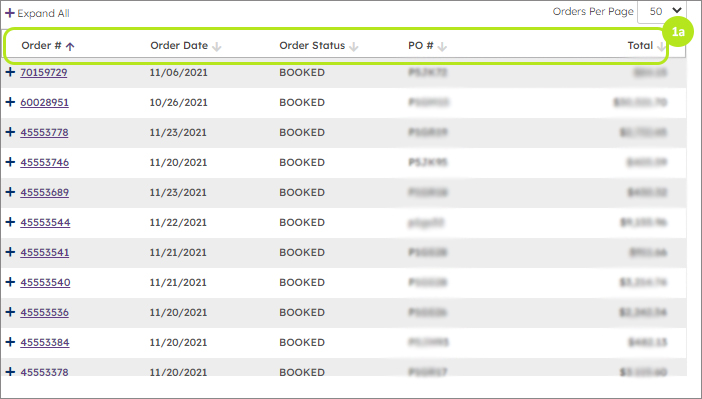Click the Order Date column header
Screen dimensions: 702x399
pyautogui.click(x=179, y=46)
